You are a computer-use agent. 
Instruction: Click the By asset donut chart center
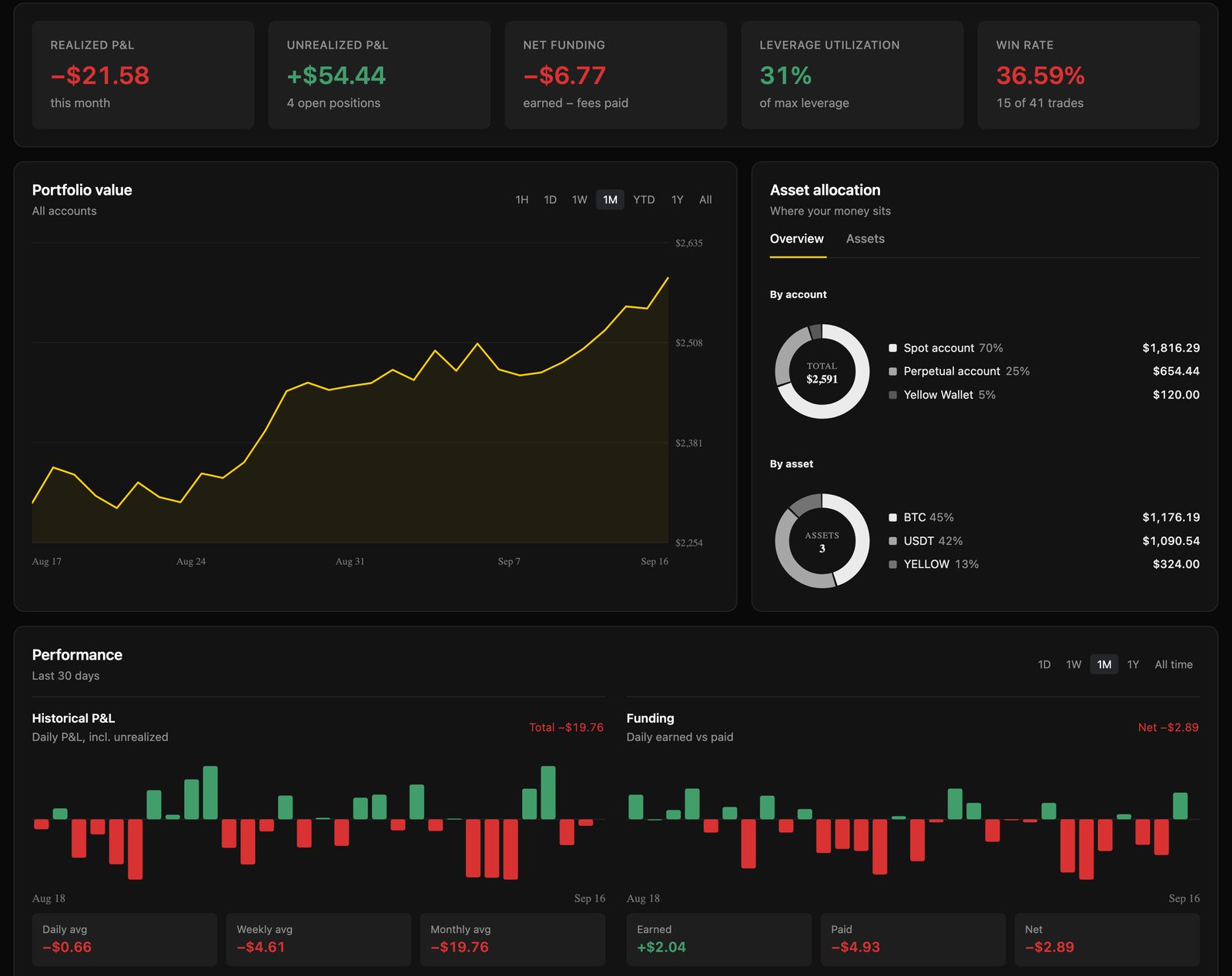coord(822,542)
